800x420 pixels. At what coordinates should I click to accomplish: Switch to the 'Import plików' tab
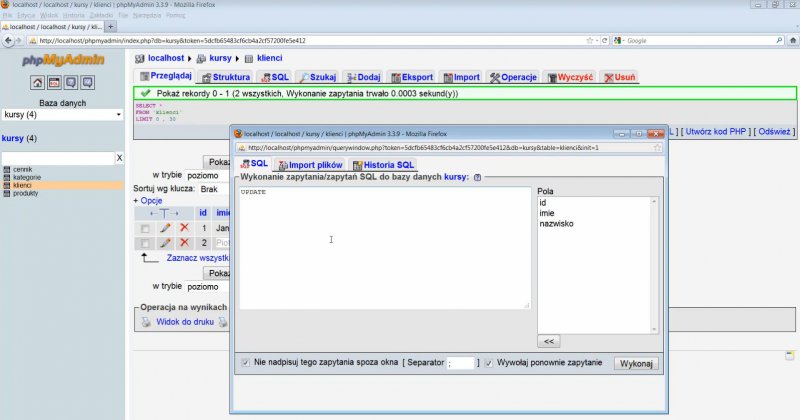click(309, 164)
